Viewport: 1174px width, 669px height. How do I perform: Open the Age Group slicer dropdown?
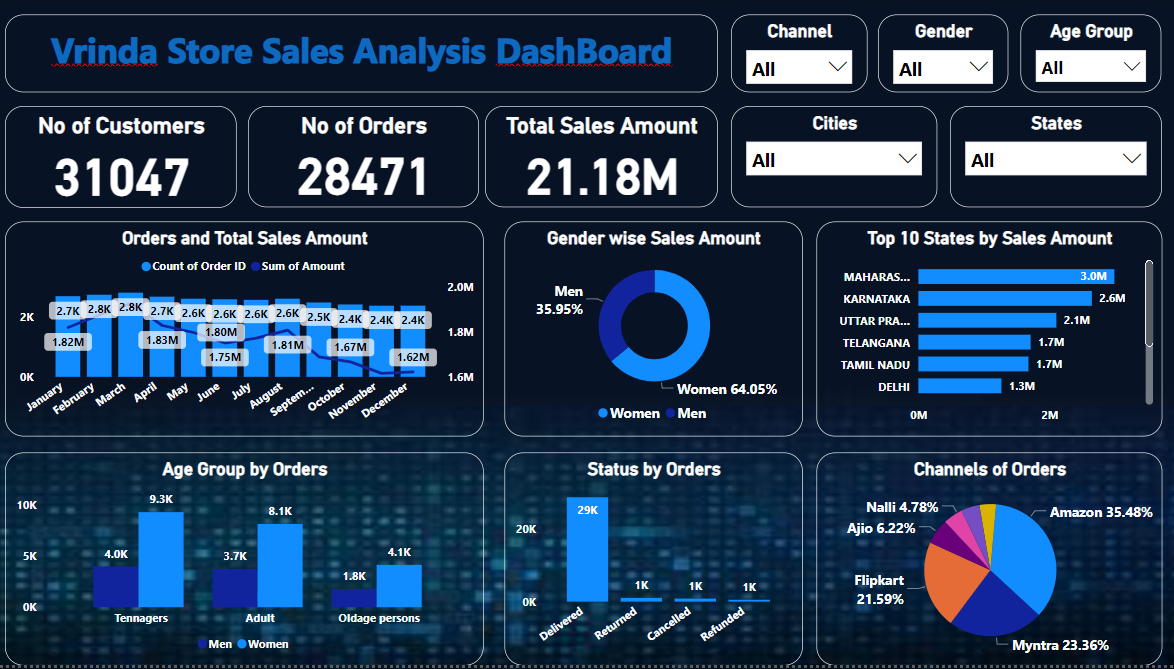click(1132, 68)
